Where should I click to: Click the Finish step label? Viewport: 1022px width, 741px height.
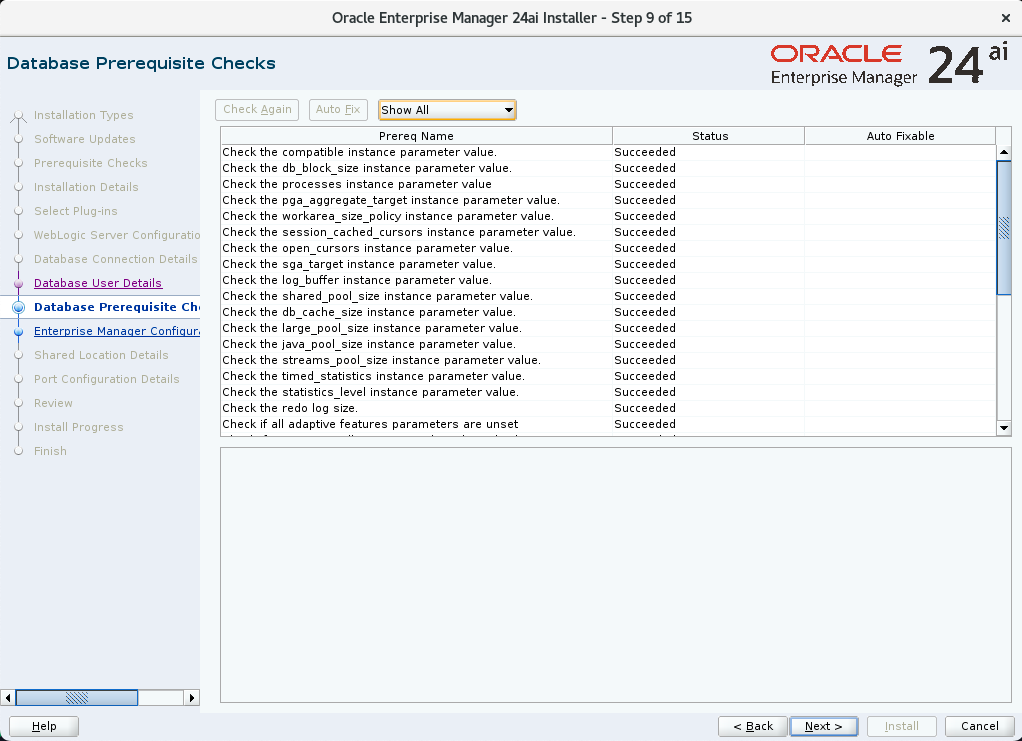tap(50, 451)
